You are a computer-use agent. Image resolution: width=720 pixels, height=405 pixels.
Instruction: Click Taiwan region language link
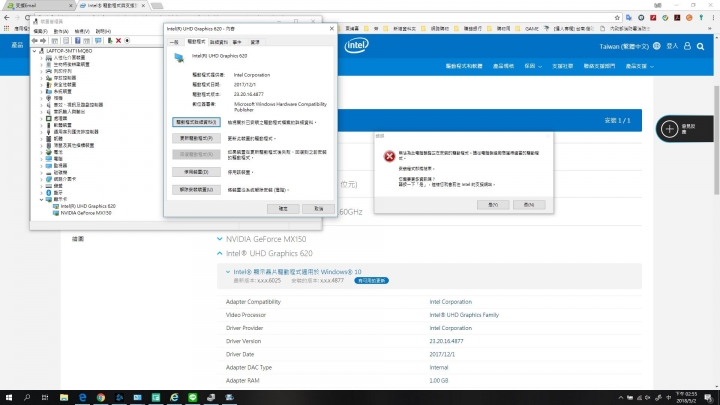(624, 46)
